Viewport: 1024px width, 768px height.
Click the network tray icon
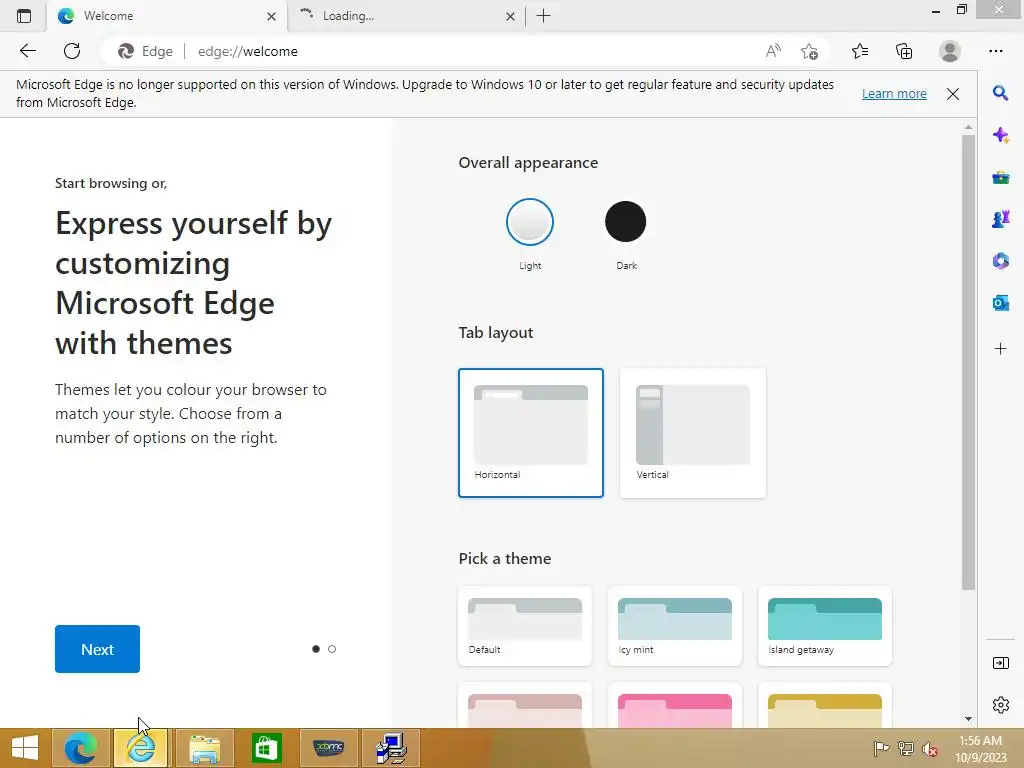[x=906, y=748]
